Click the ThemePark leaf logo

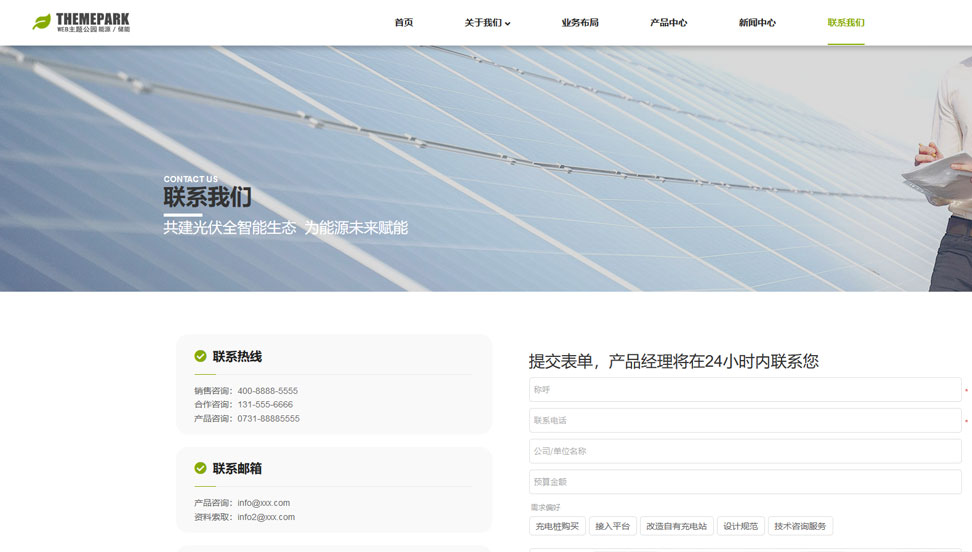pos(42,22)
